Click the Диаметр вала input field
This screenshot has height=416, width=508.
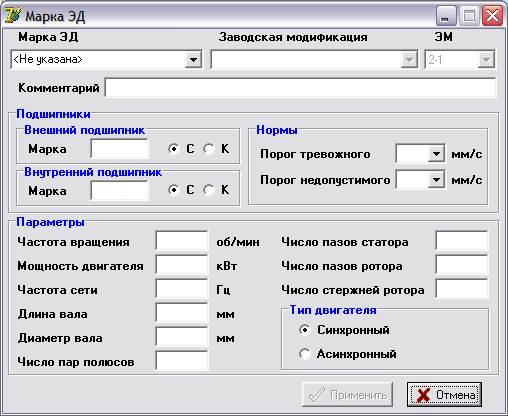pyautogui.click(x=182, y=337)
